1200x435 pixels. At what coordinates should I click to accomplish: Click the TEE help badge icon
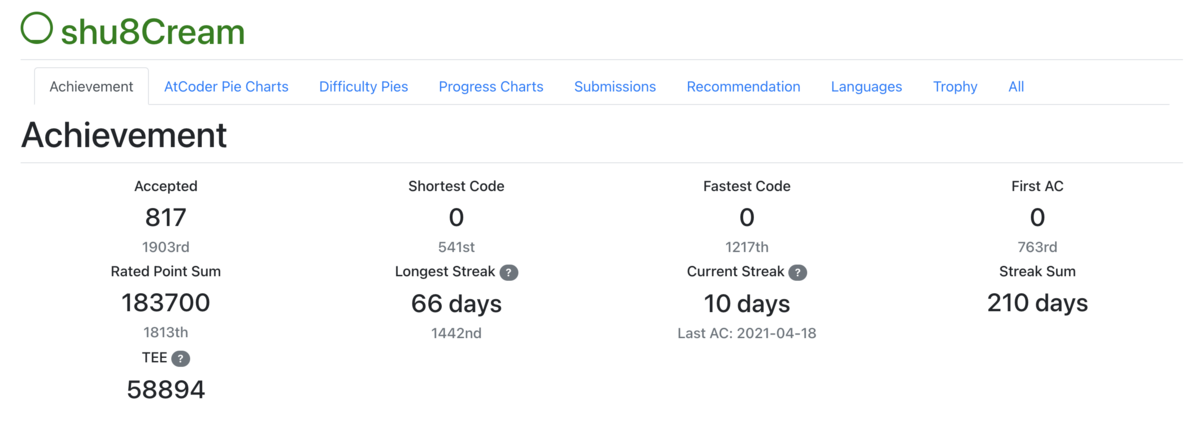(180, 358)
